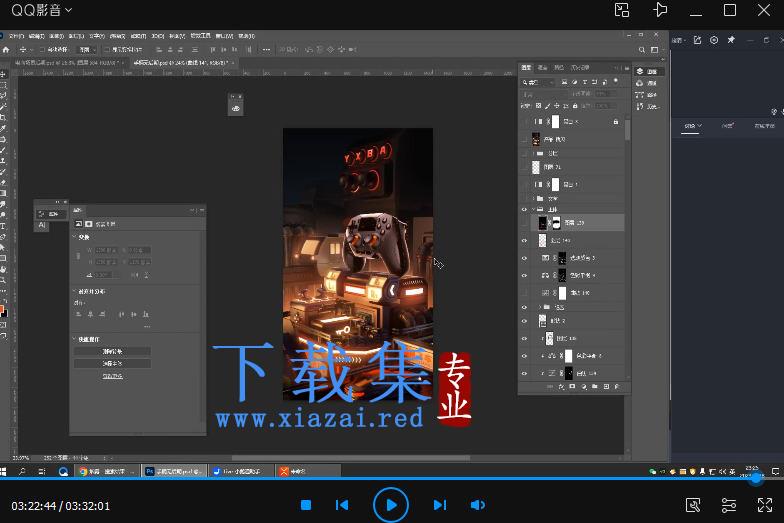Switch to the first document tab

(x=68, y=63)
